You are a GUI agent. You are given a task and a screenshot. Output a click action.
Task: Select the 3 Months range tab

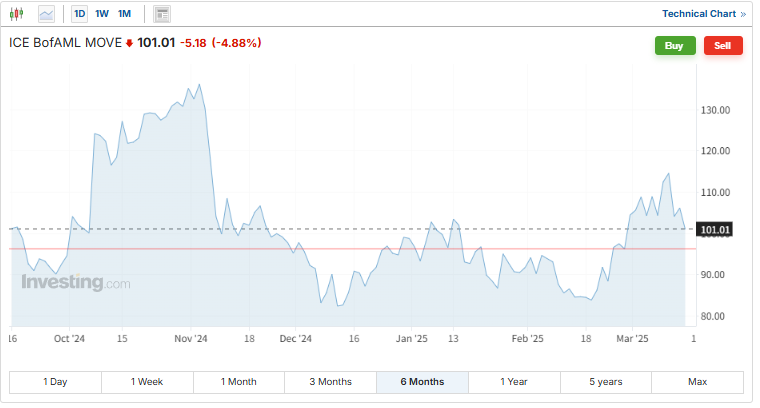[331, 382]
